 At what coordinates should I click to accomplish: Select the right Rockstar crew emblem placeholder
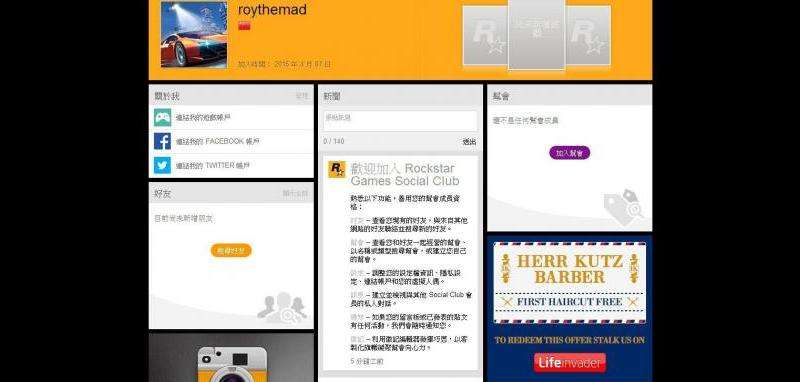[588, 36]
